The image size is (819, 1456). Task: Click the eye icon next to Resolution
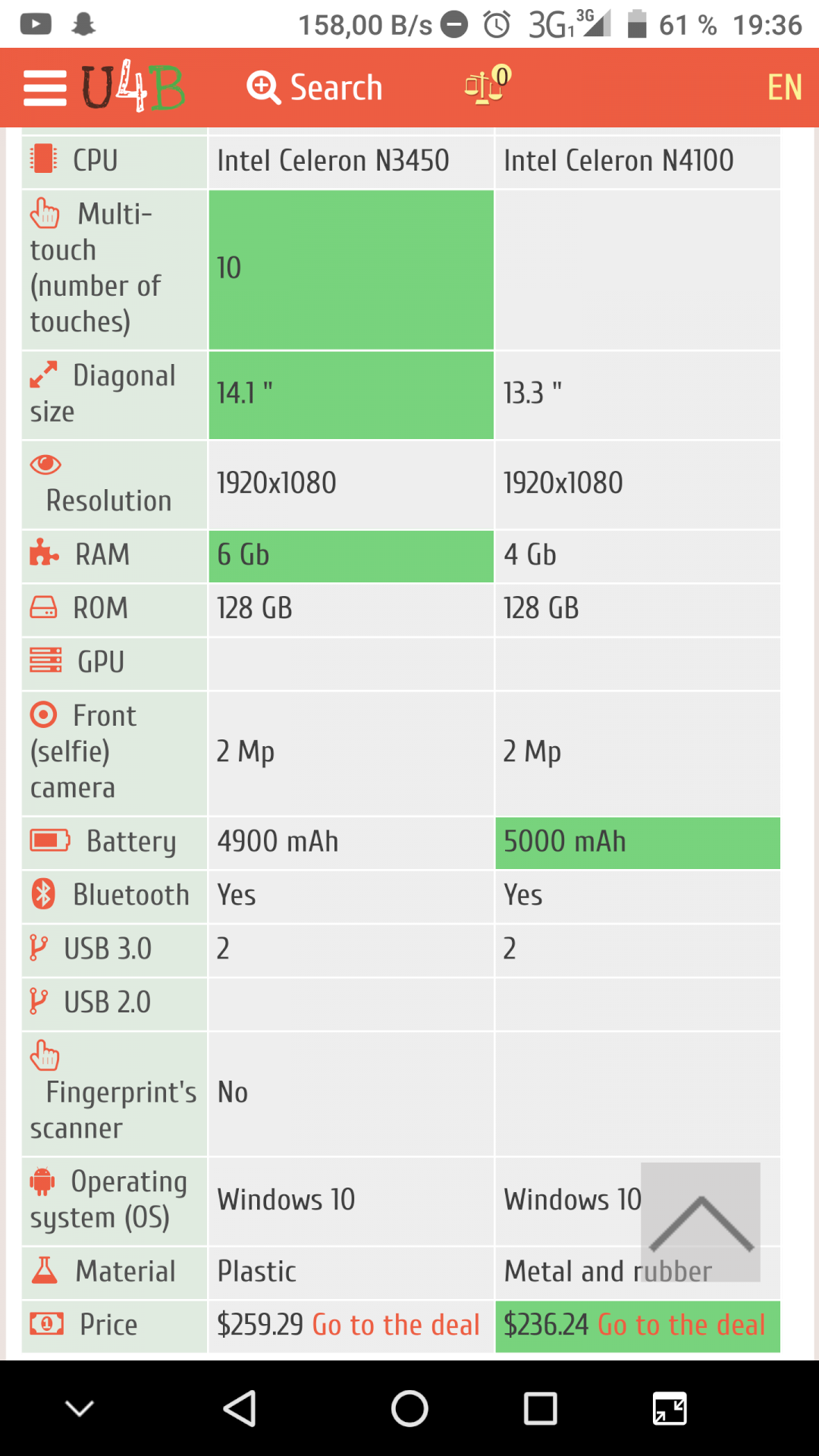[x=47, y=464]
